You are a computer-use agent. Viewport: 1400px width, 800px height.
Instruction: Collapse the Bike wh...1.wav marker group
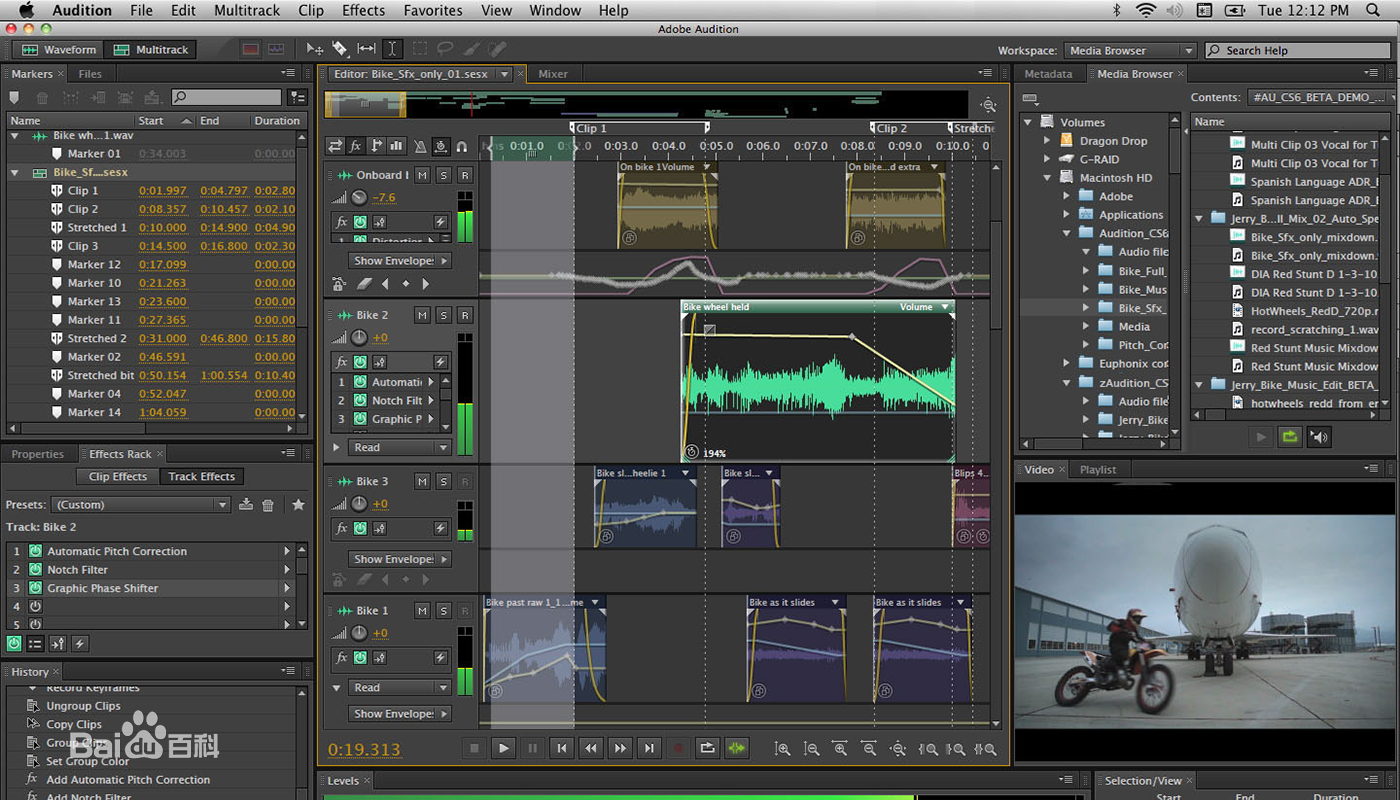15,135
